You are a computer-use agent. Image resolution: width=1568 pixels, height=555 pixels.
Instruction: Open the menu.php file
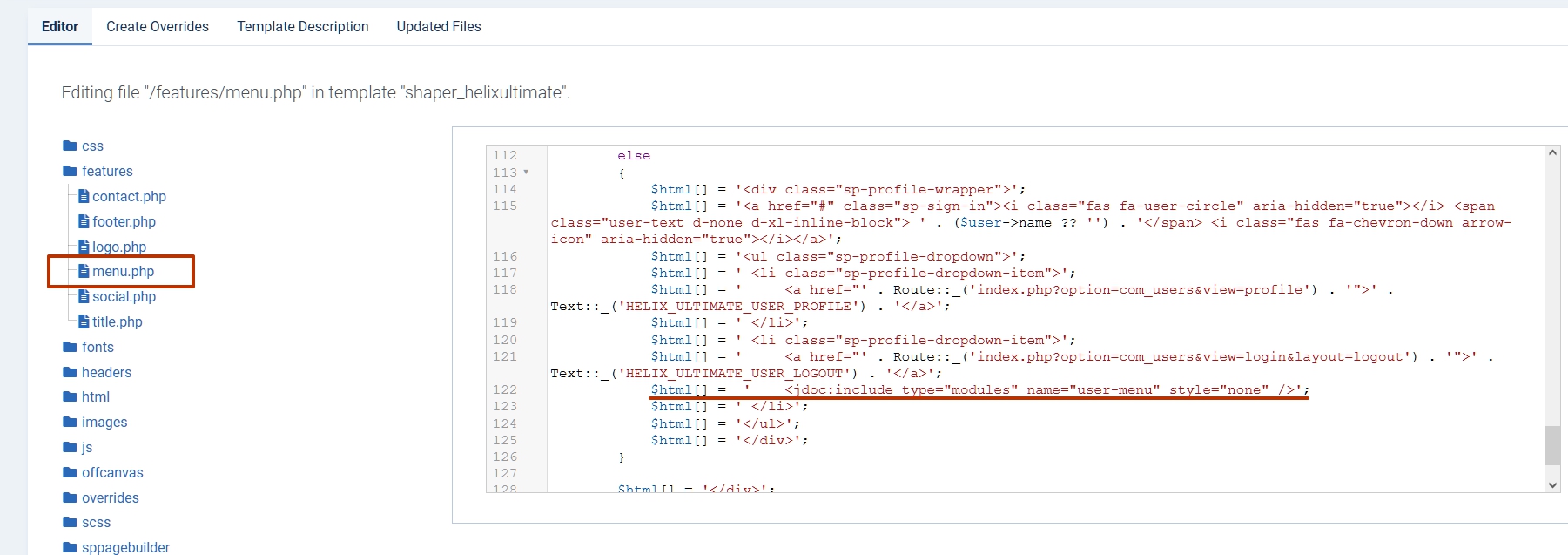(x=123, y=271)
